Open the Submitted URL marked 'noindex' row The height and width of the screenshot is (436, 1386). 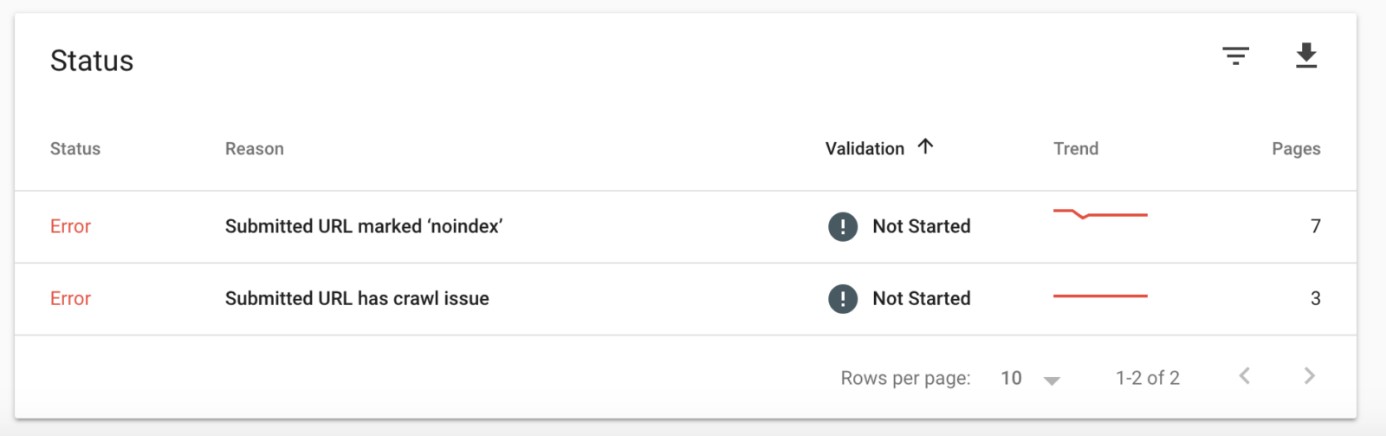click(363, 227)
